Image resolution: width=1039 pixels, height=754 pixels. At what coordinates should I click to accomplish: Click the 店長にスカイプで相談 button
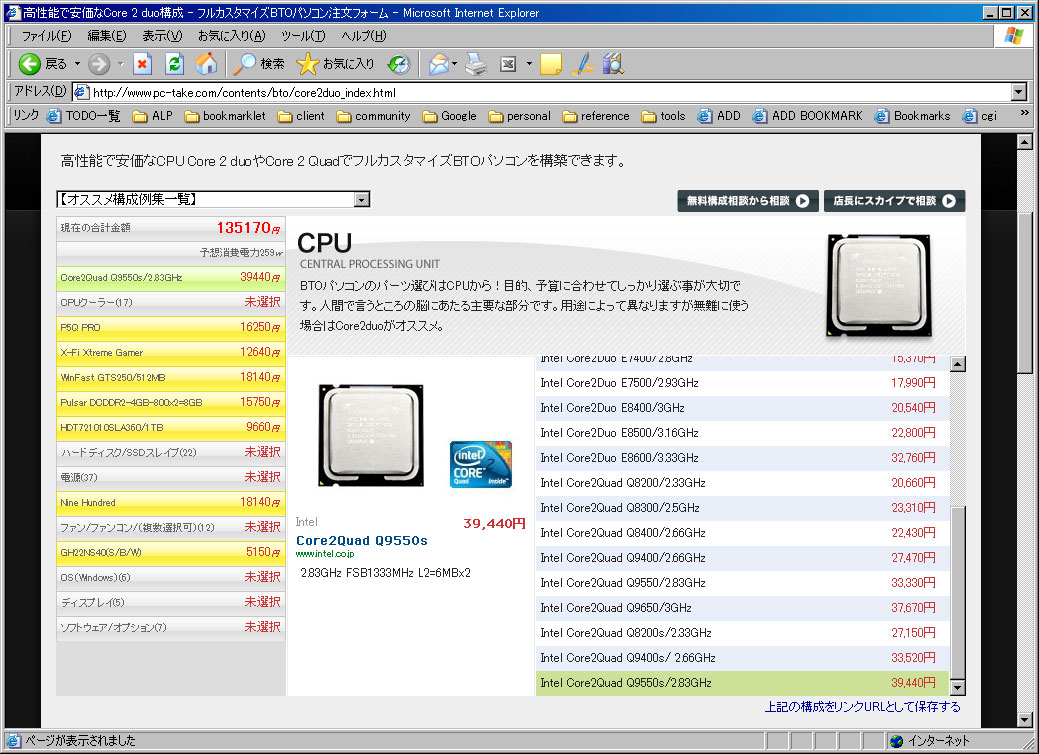pyautogui.click(x=894, y=201)
